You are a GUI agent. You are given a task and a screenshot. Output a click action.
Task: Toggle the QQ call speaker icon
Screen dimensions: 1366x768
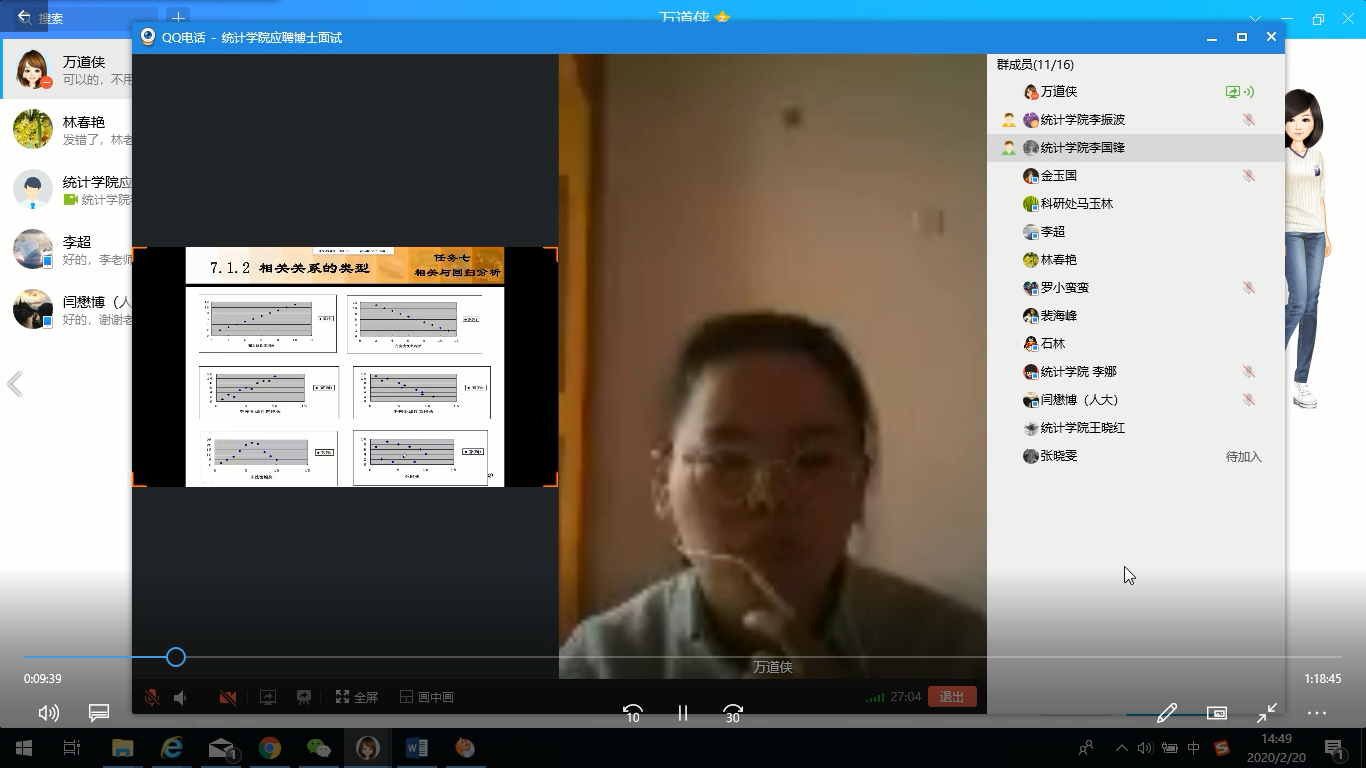click(x=181, y=698)
